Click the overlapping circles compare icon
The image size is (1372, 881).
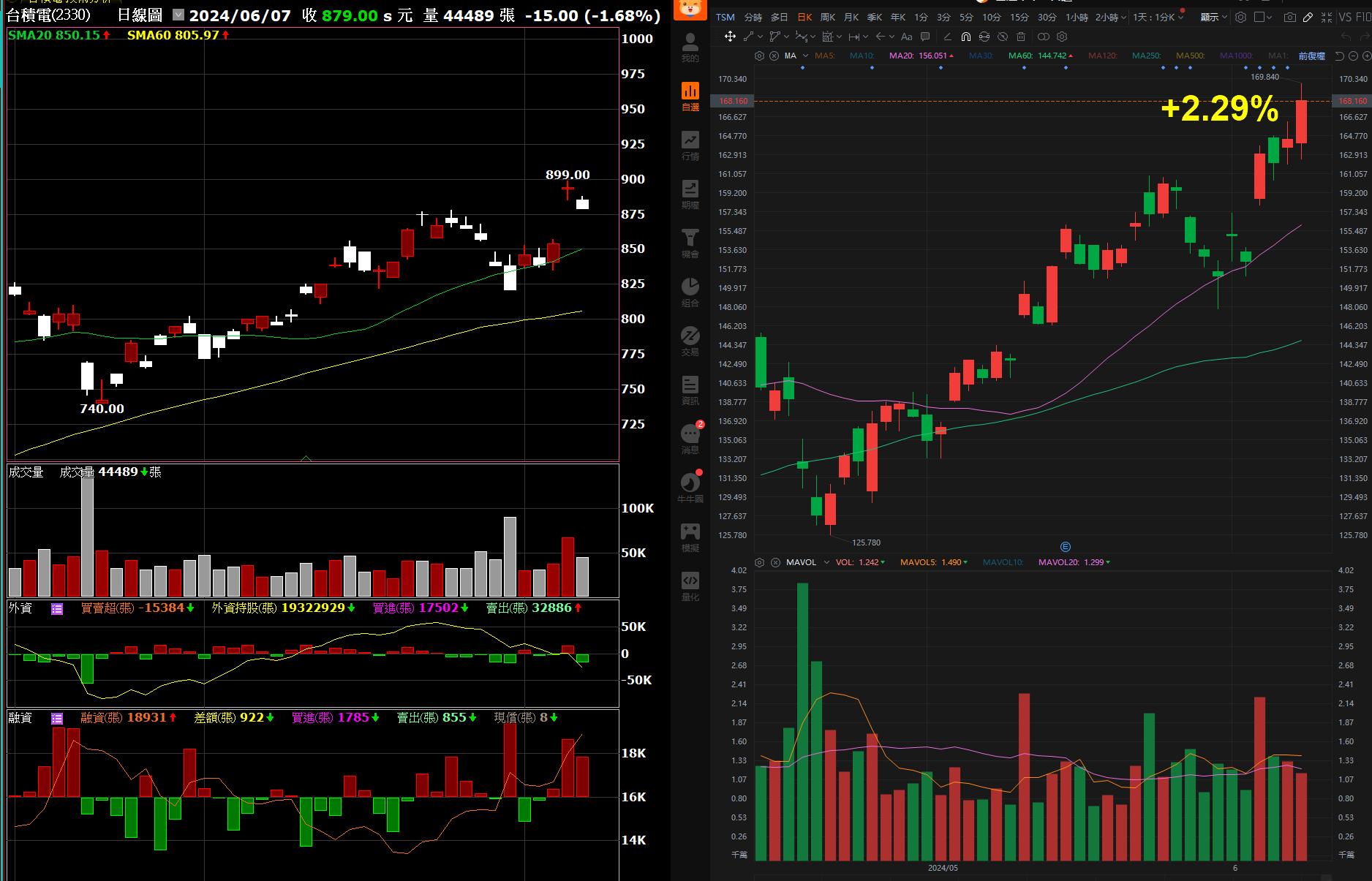coord(1044,37)
